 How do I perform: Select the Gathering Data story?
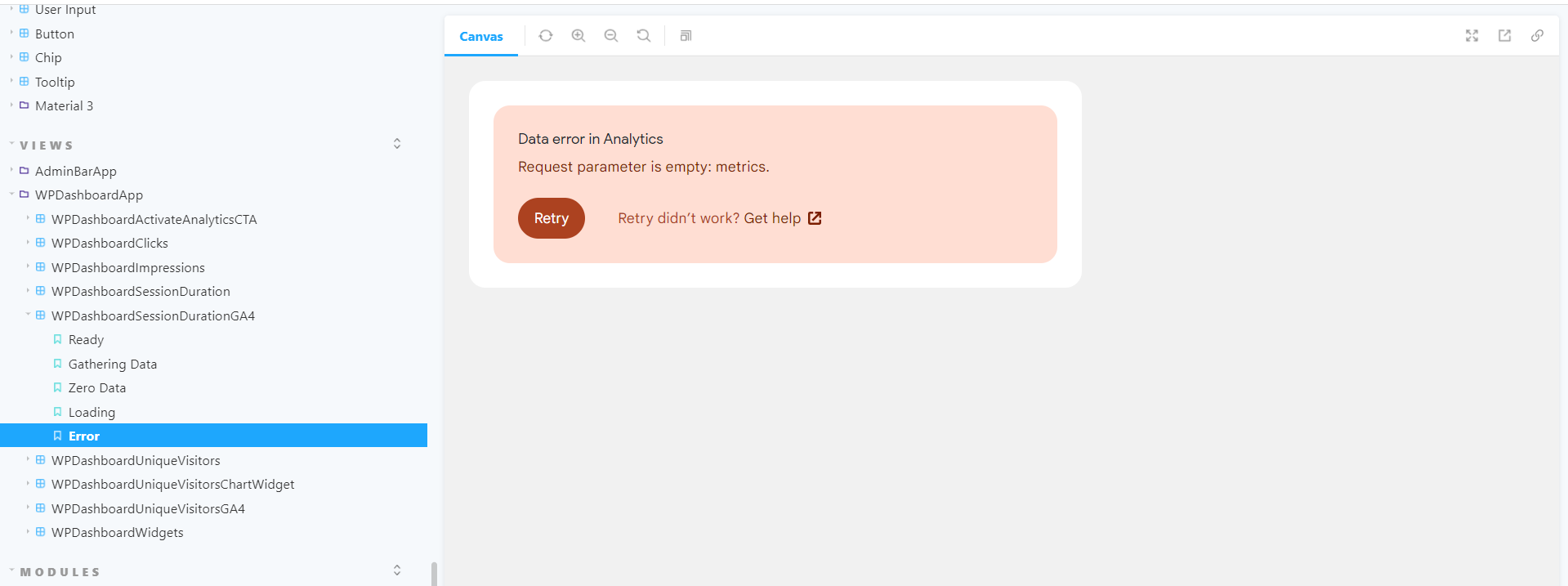click(113, 364)
